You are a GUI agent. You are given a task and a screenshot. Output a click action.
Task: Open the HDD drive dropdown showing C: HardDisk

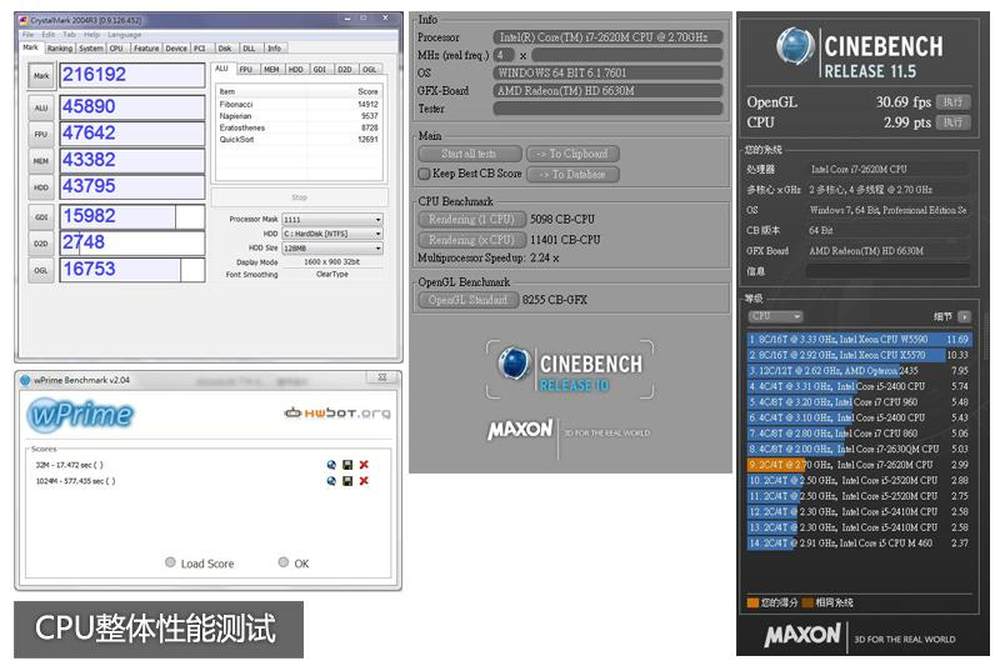click(332, 234)
